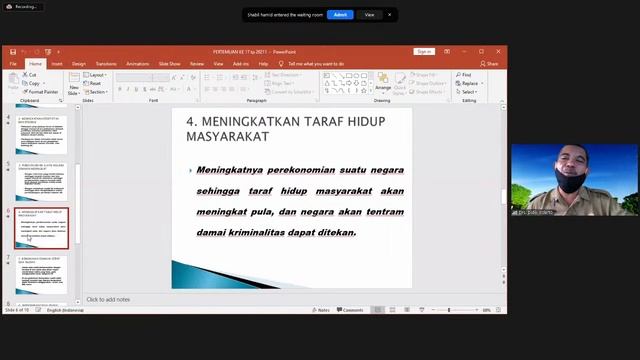640x360 pixels.
Task: Open the Shape Fill color menu
Action: click(423, 75)
